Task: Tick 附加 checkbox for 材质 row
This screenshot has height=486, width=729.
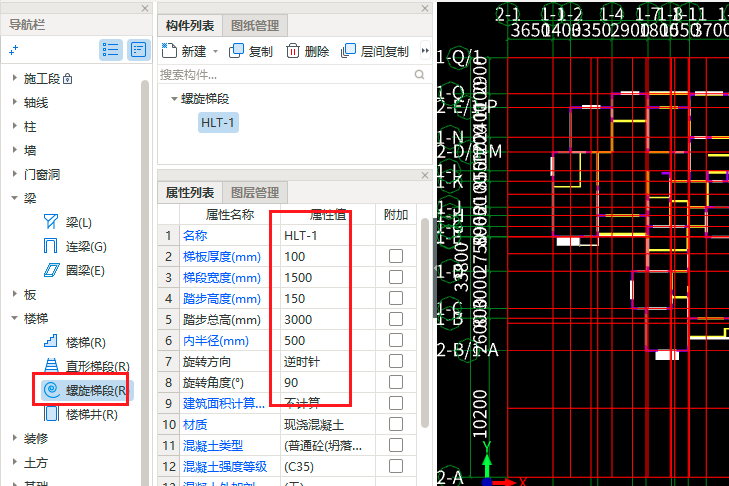Action: point(396,424)
